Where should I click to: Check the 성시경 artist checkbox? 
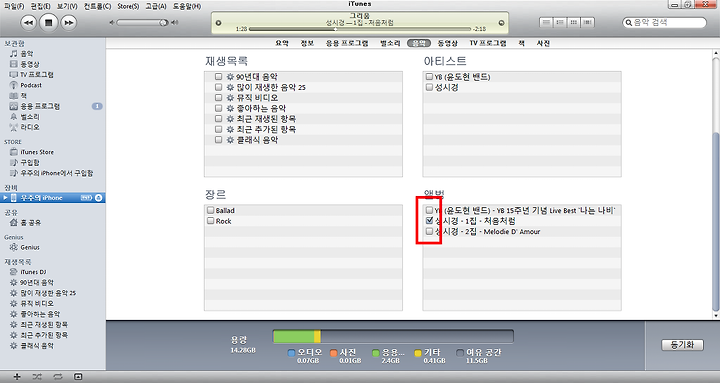click(x=429, y=87)
